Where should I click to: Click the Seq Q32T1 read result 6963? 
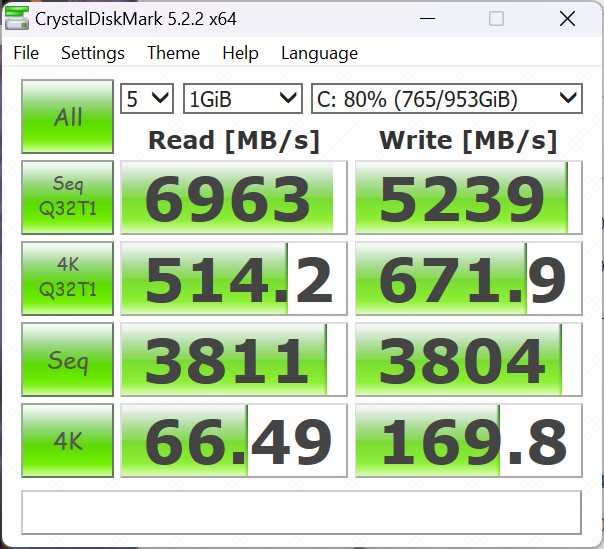[234, 197]
